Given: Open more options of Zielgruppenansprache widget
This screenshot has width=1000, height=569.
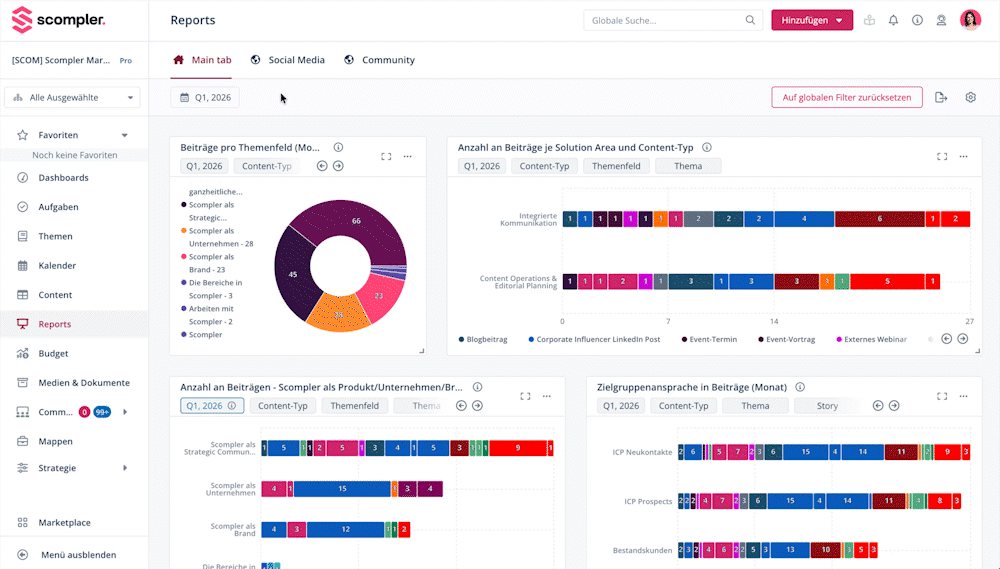Looking at the screenshot, I should click(x=964, y=396).
